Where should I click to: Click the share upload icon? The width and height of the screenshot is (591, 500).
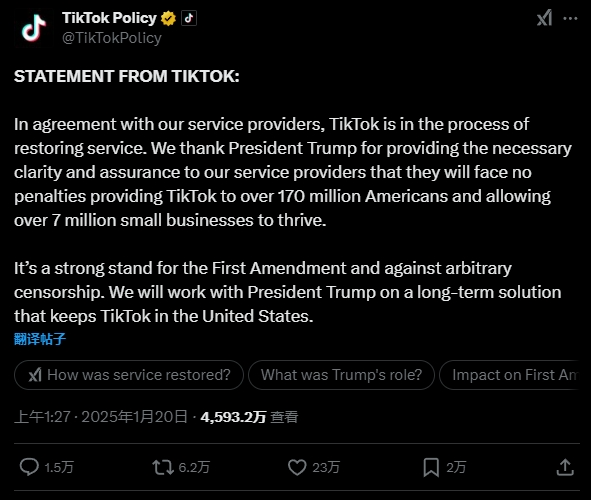point(565,467)
